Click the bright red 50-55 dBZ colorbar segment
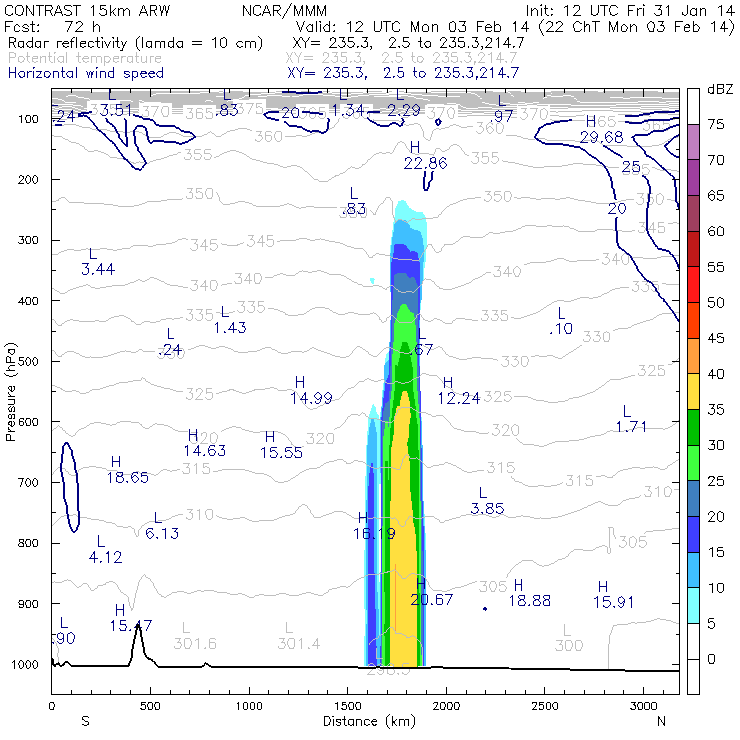 click(x=693, y=285)
